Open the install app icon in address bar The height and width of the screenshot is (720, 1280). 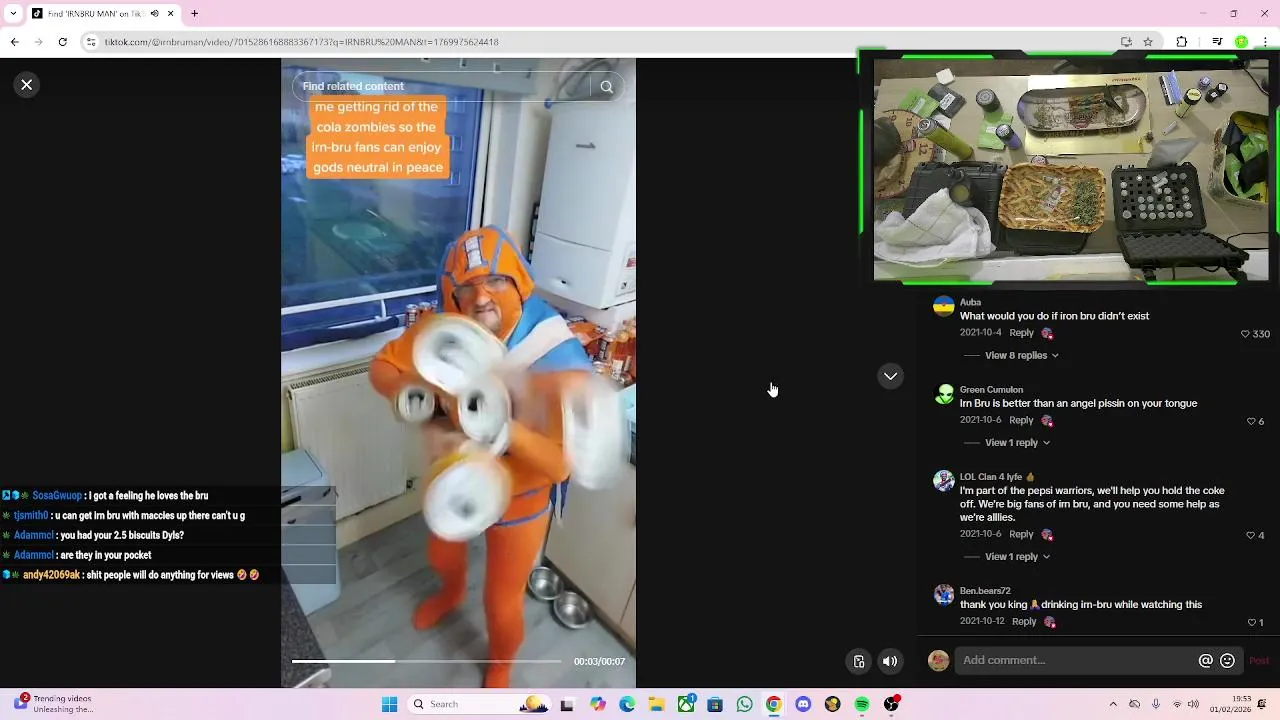pyautogui.click(x=1127, y=42)
